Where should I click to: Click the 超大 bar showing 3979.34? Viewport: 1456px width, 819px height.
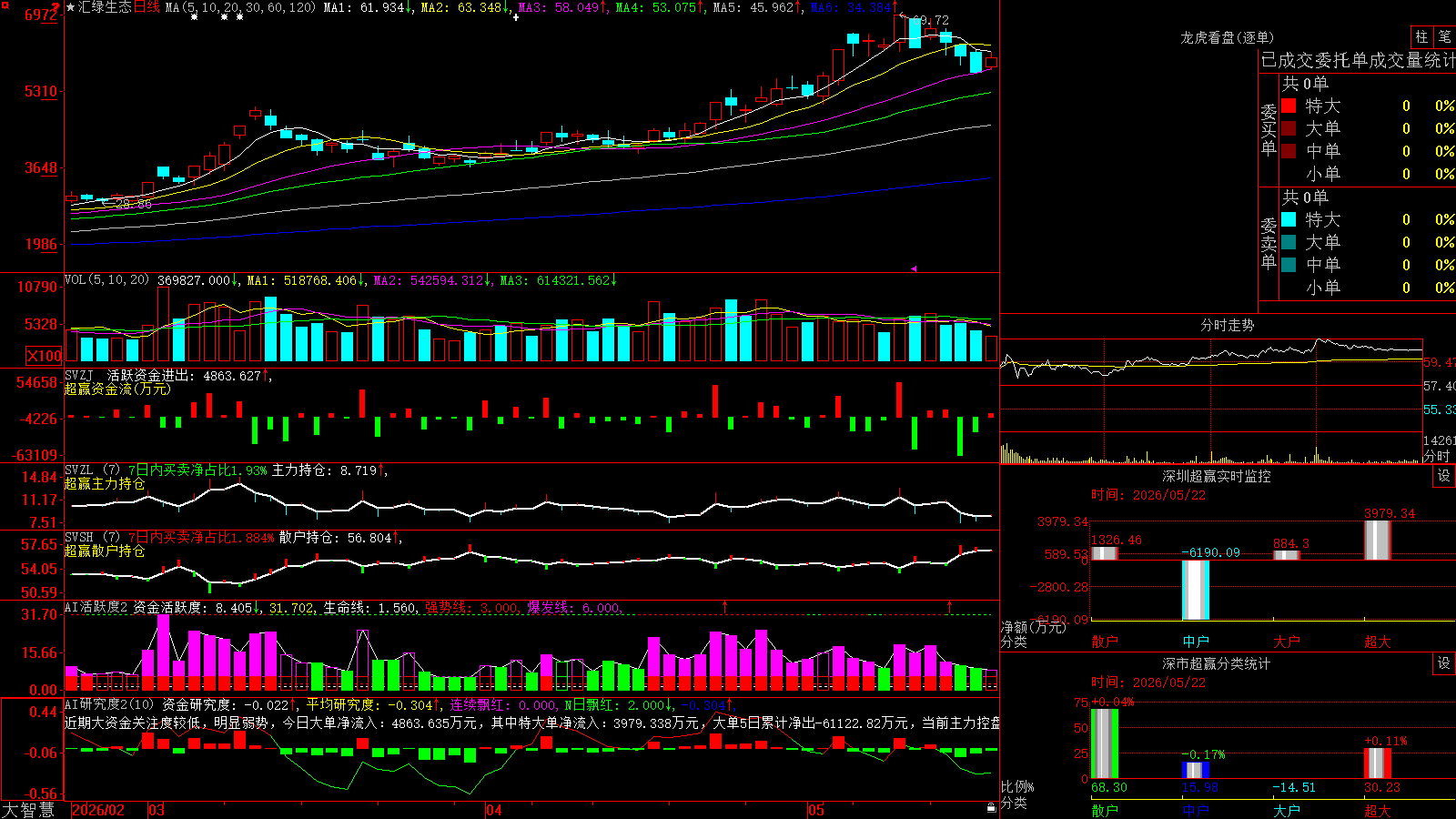click(1378, 540)
